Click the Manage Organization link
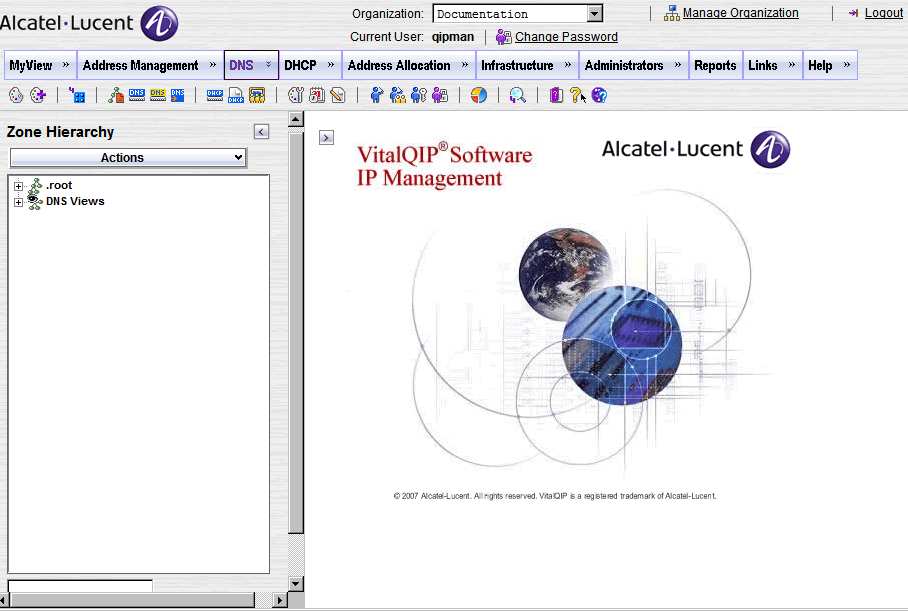The height and width of the screenshot is (611, 908). click(x=740, y=13)
